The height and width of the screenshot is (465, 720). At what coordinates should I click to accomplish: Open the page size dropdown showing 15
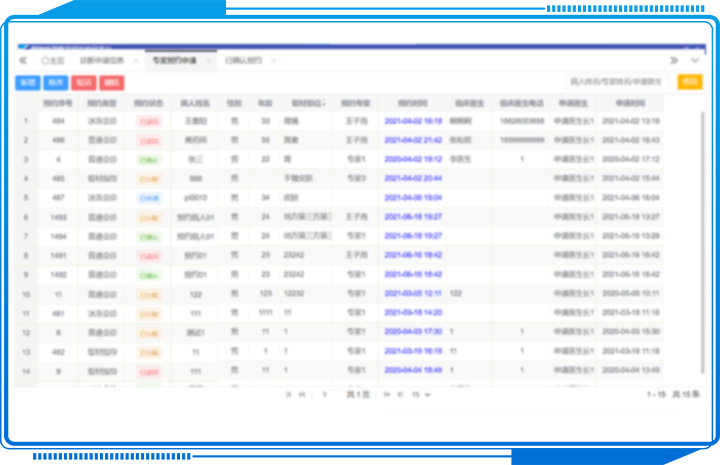pos(420,394)
